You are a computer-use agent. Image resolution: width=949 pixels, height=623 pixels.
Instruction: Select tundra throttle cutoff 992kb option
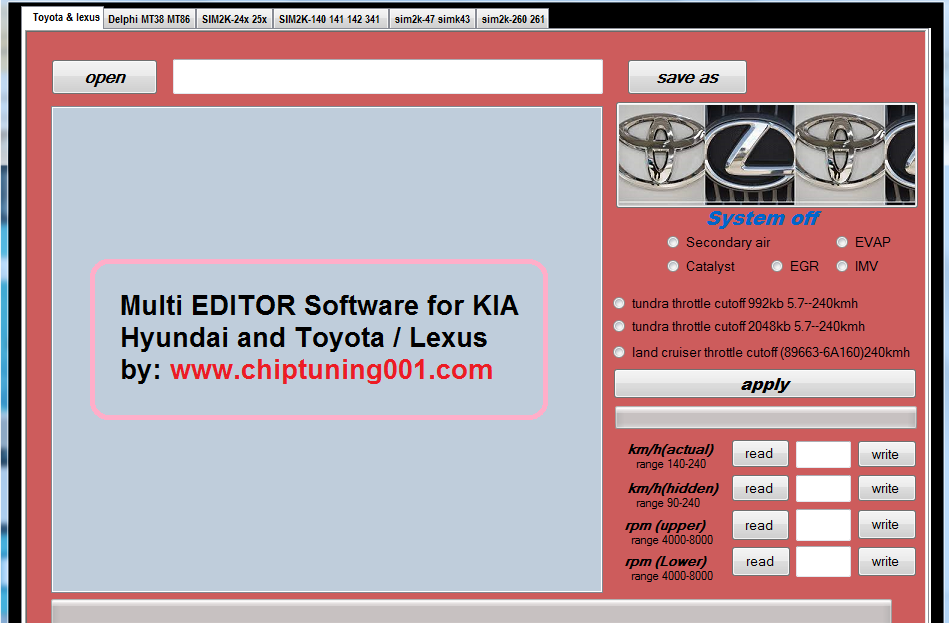620,304
